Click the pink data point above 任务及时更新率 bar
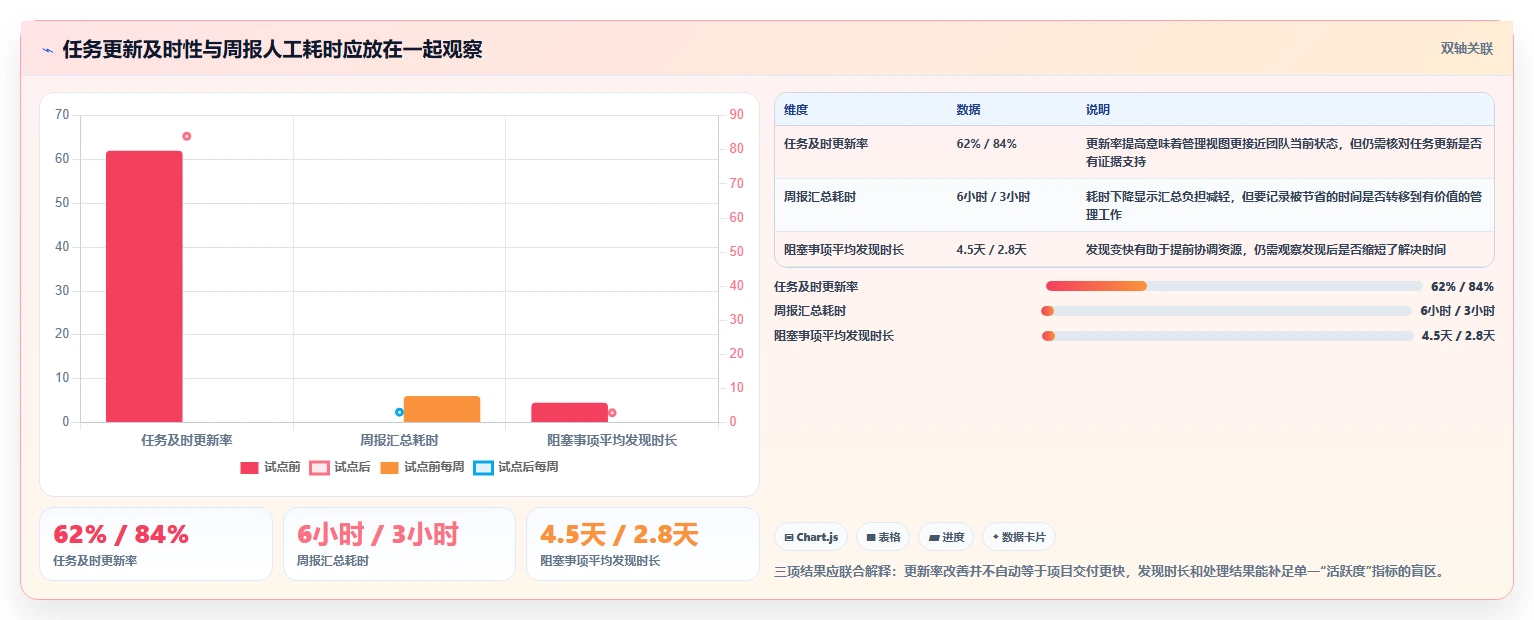 point(186,136)
